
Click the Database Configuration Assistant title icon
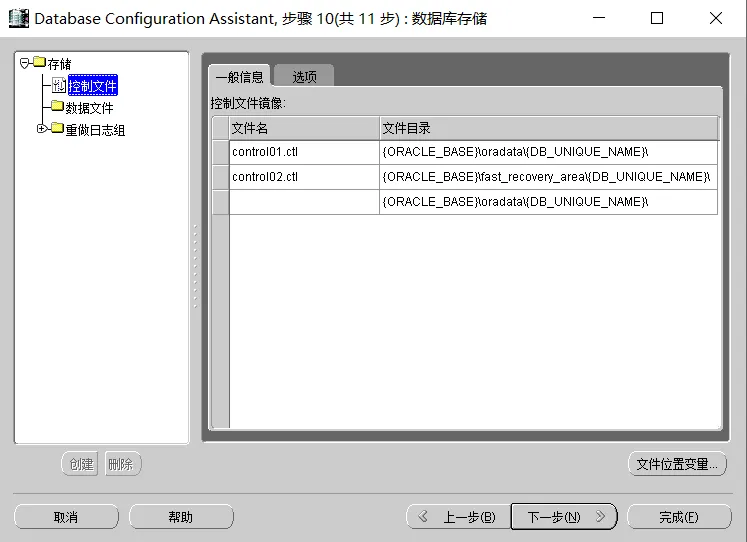click(x=19, y=19)
